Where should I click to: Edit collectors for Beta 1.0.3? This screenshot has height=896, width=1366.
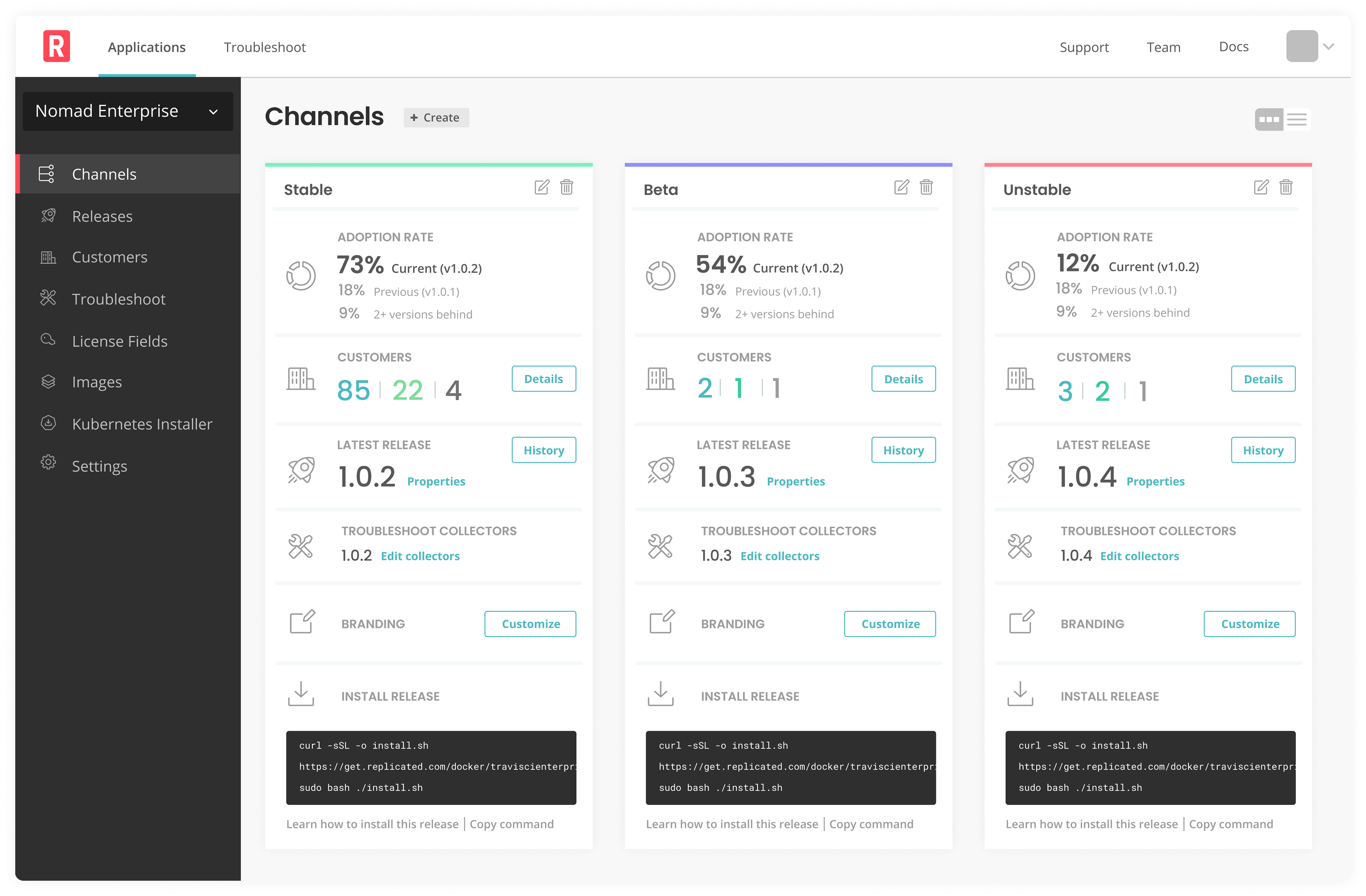(x=780, y=556)
